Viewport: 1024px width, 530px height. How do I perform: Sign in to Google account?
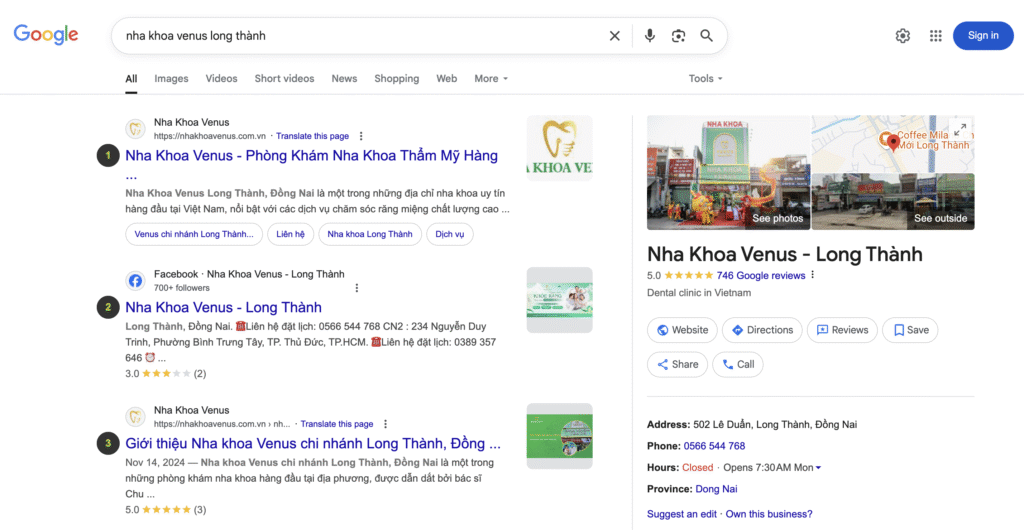click(983, 36)
